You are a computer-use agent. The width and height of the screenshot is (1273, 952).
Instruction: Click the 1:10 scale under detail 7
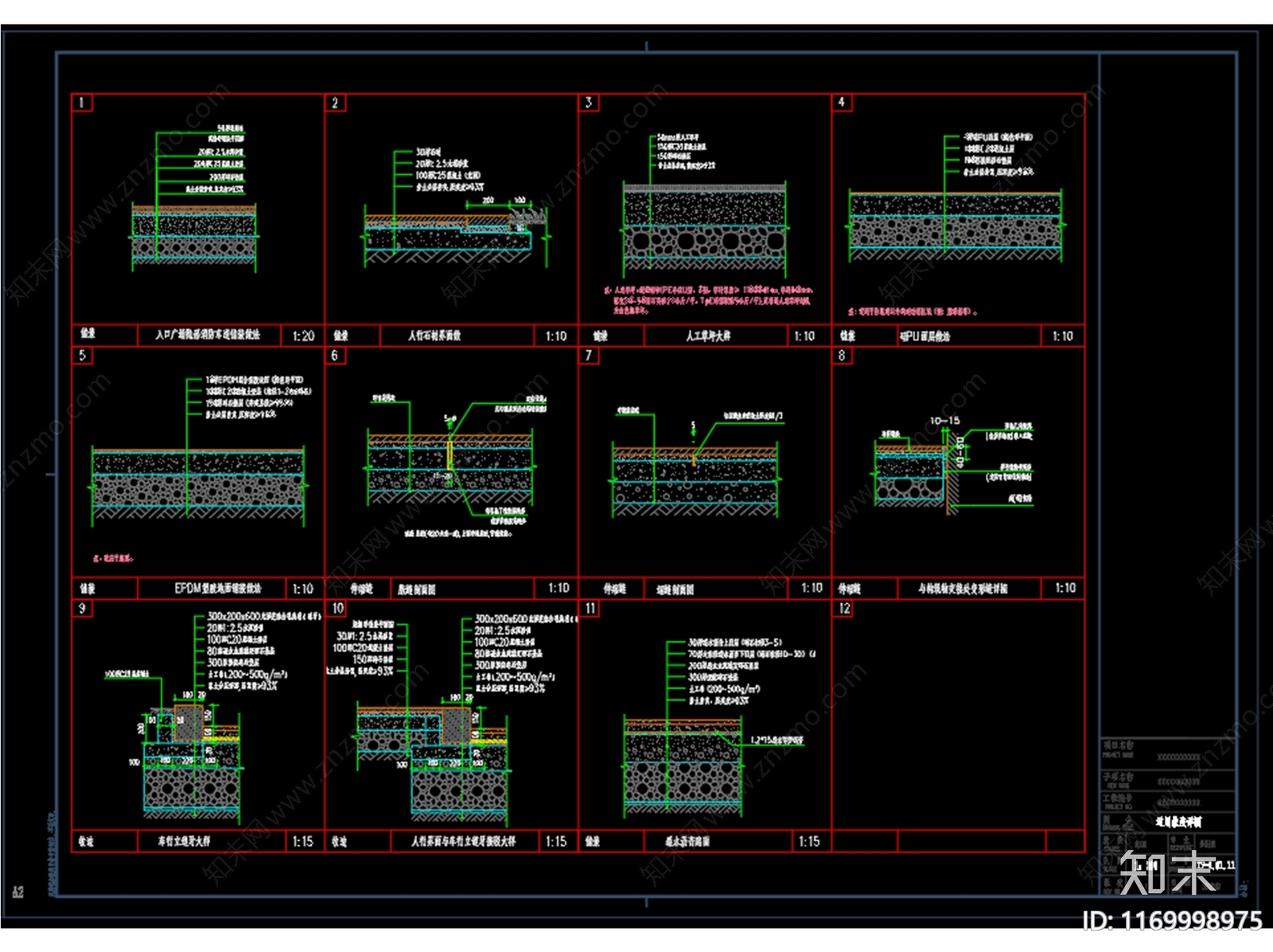(812, 589)
